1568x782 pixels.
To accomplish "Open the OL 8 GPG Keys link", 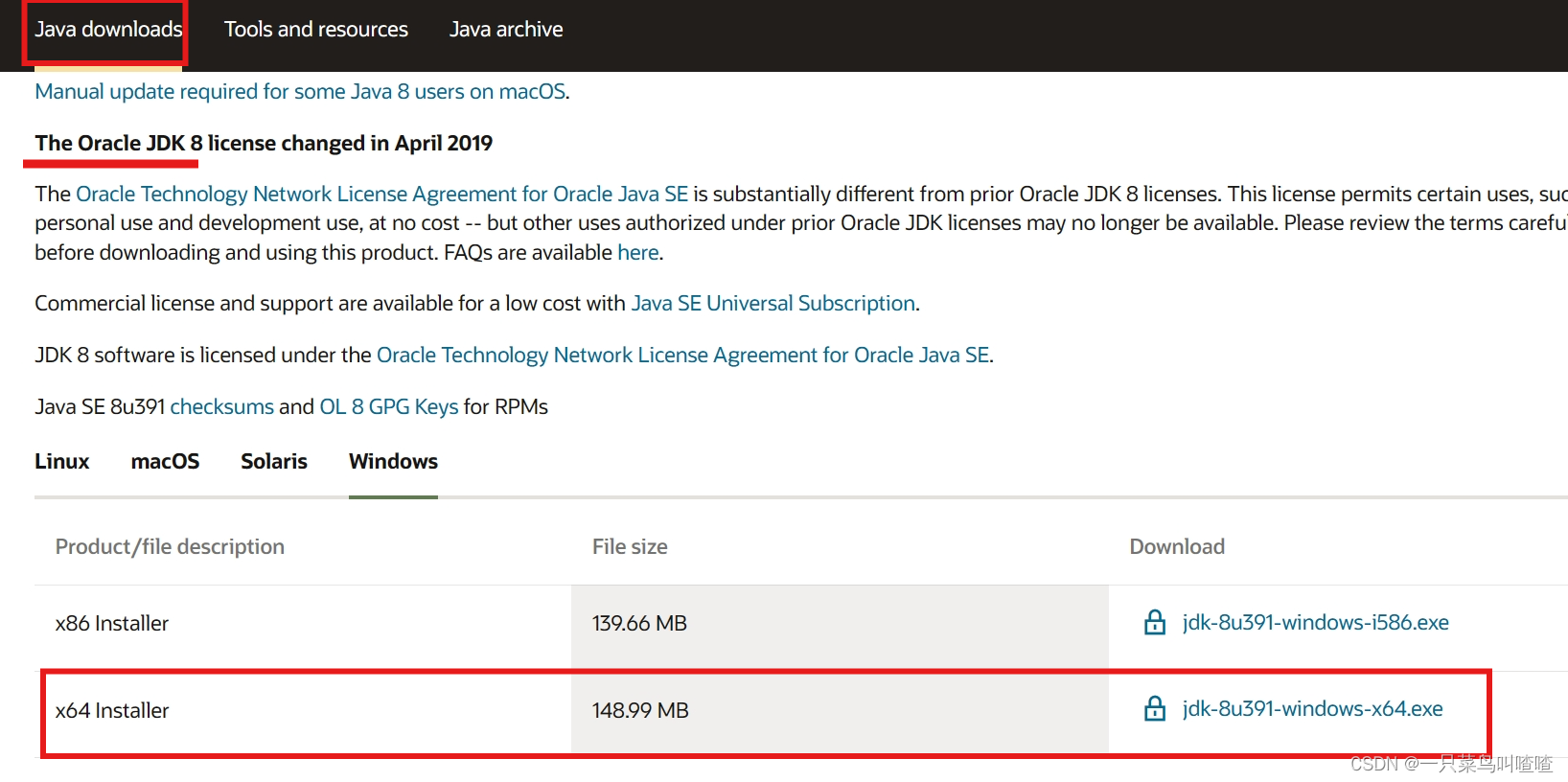I will click(x=389, y=406).
